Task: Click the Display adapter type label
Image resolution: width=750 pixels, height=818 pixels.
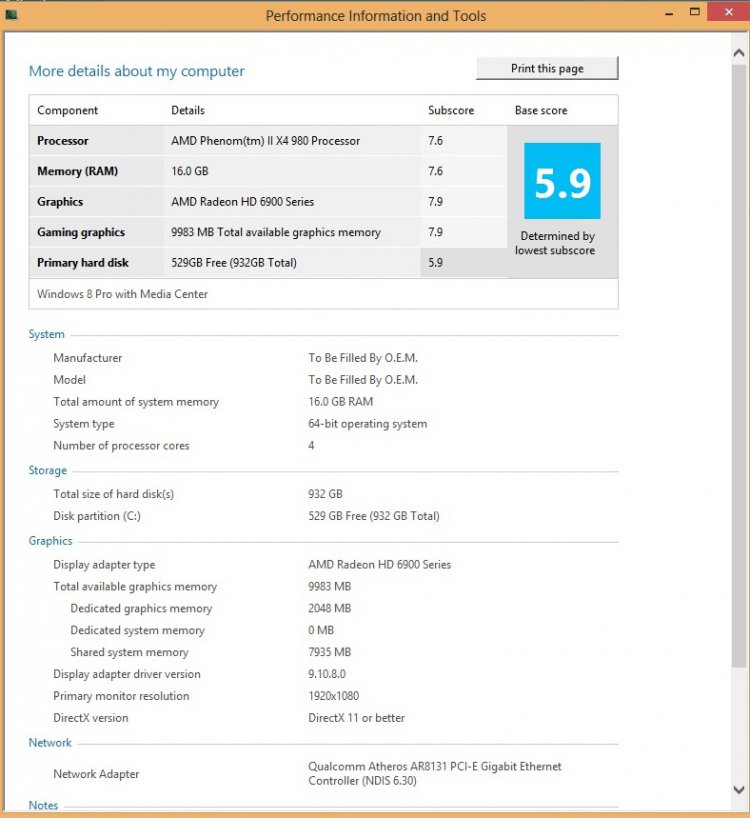Action: [x=104, y=565]
